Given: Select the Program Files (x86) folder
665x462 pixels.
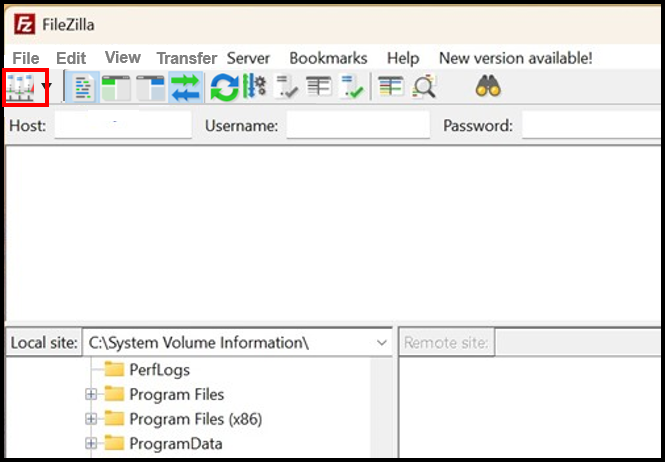Looking at the screenshot, I should (183, 419).
